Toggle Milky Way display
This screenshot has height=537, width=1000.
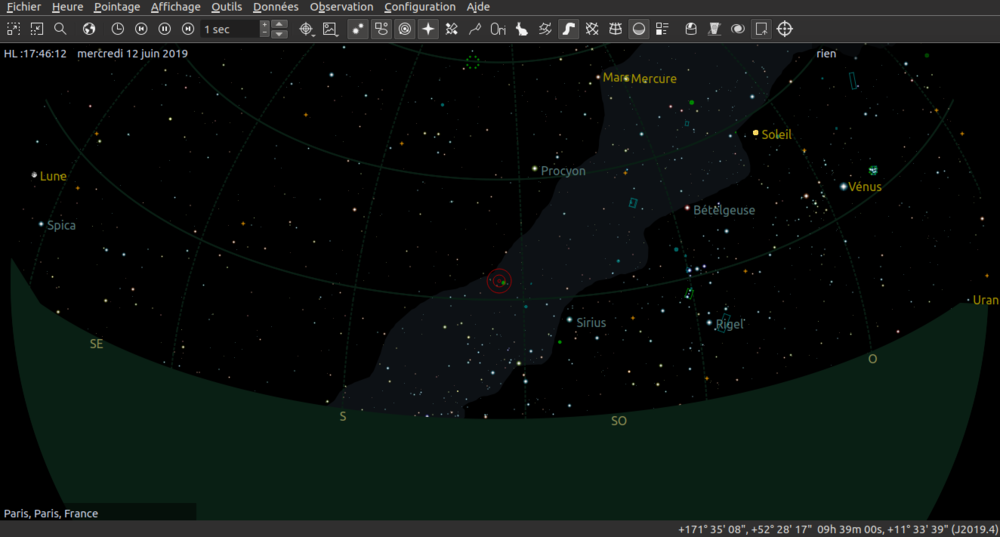pyautogui.click(x=568, y=29)
